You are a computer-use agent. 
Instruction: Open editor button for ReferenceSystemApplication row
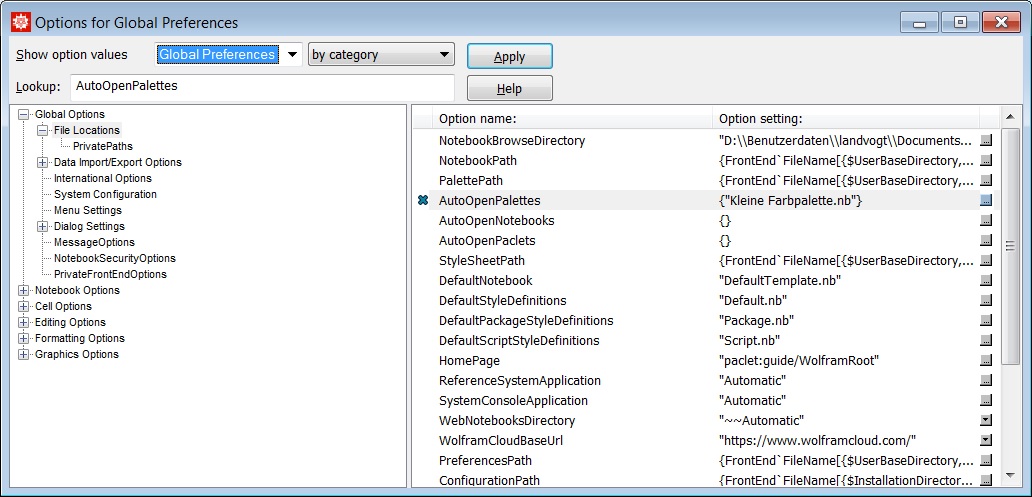click(x=985, y=380)
